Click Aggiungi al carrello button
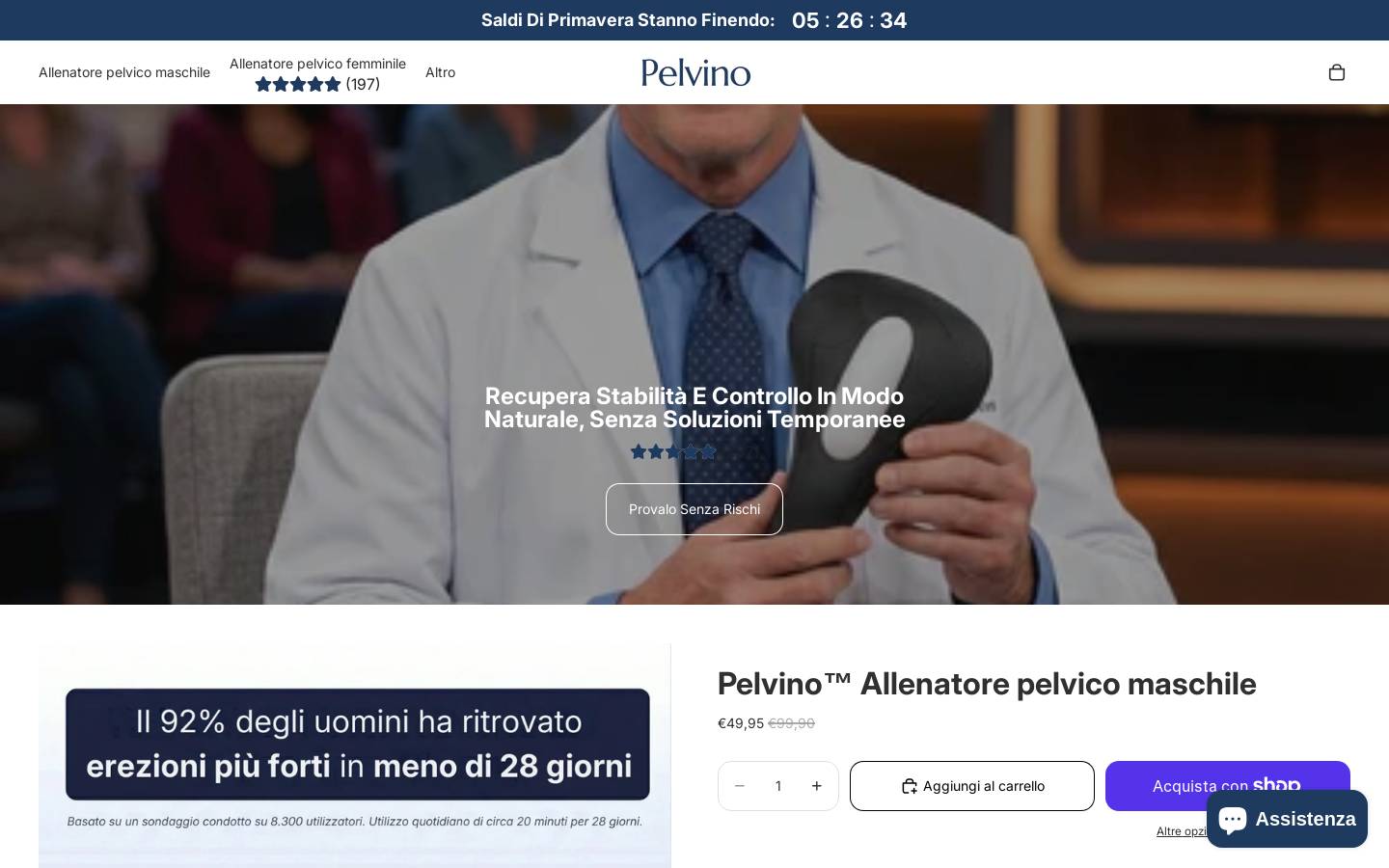1389x868 pixels. tap(972, 786)
